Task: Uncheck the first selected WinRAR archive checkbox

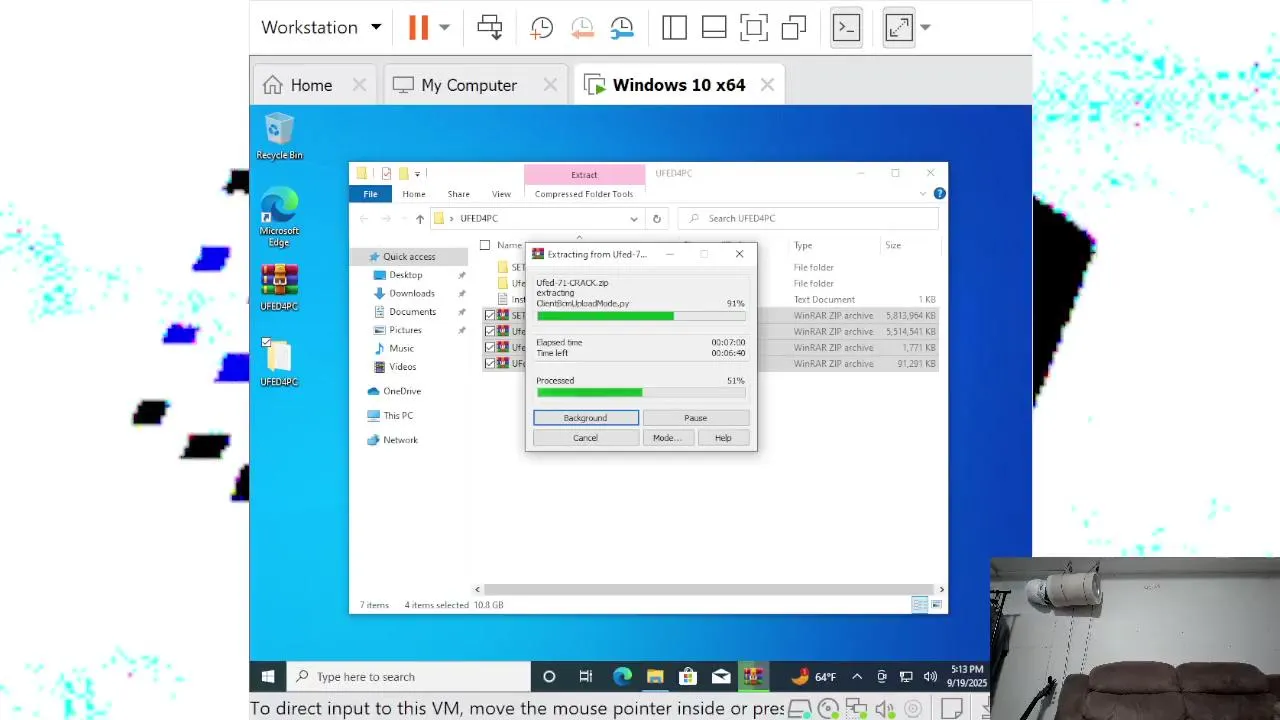Action: pyautogui.click(x=490, y=315)
